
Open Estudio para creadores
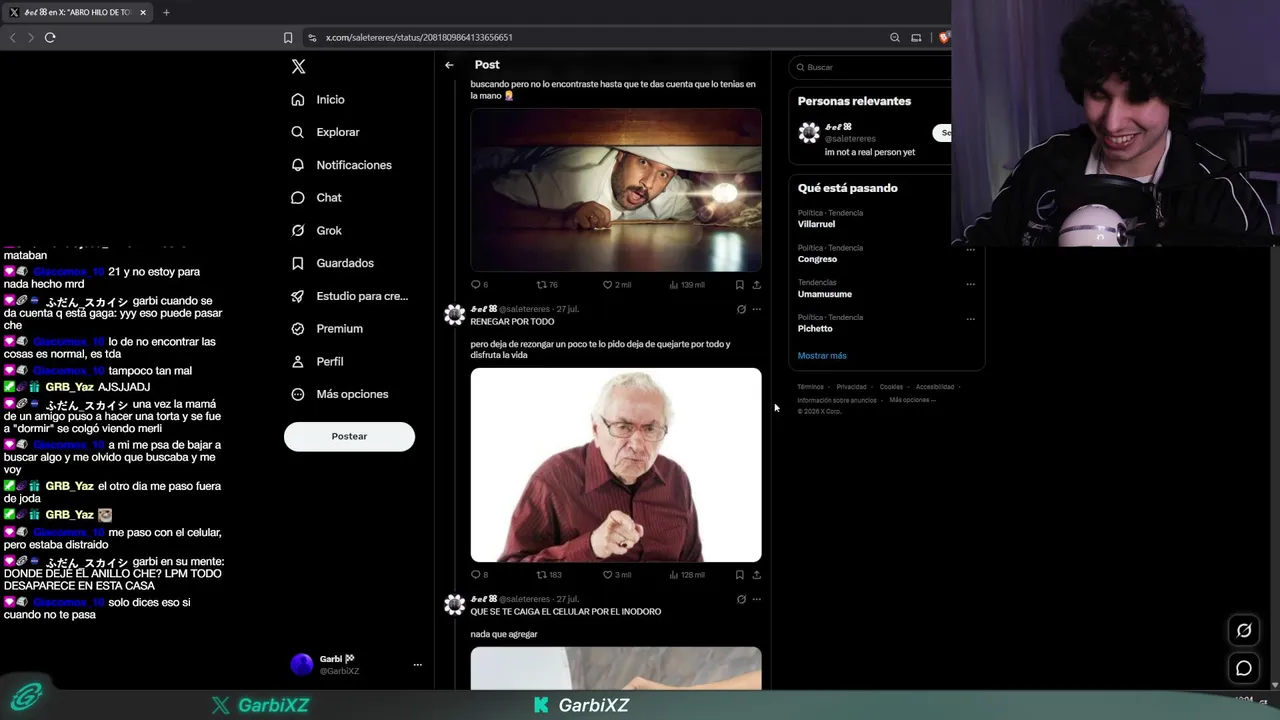click(x=349, y=296)
